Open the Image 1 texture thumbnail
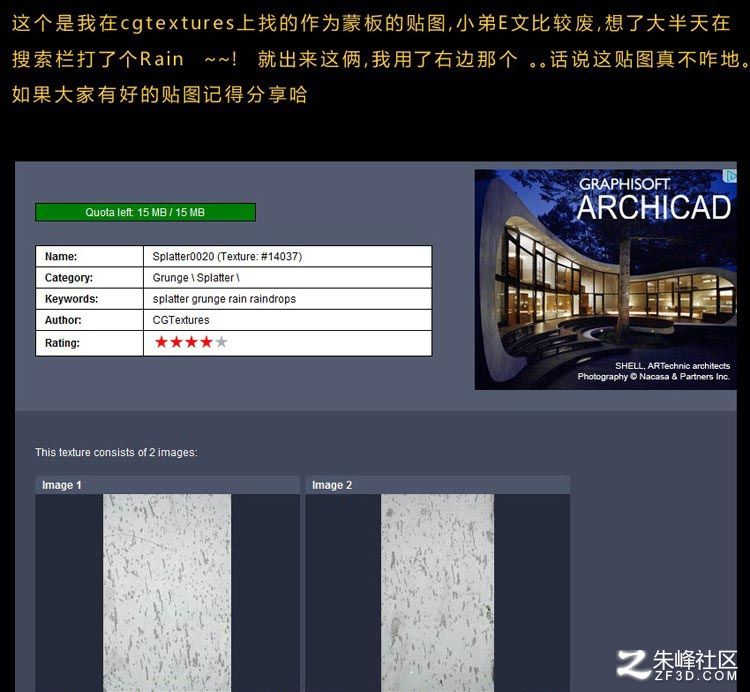This screenshot has height=692, width=750. tap(167, 593)
